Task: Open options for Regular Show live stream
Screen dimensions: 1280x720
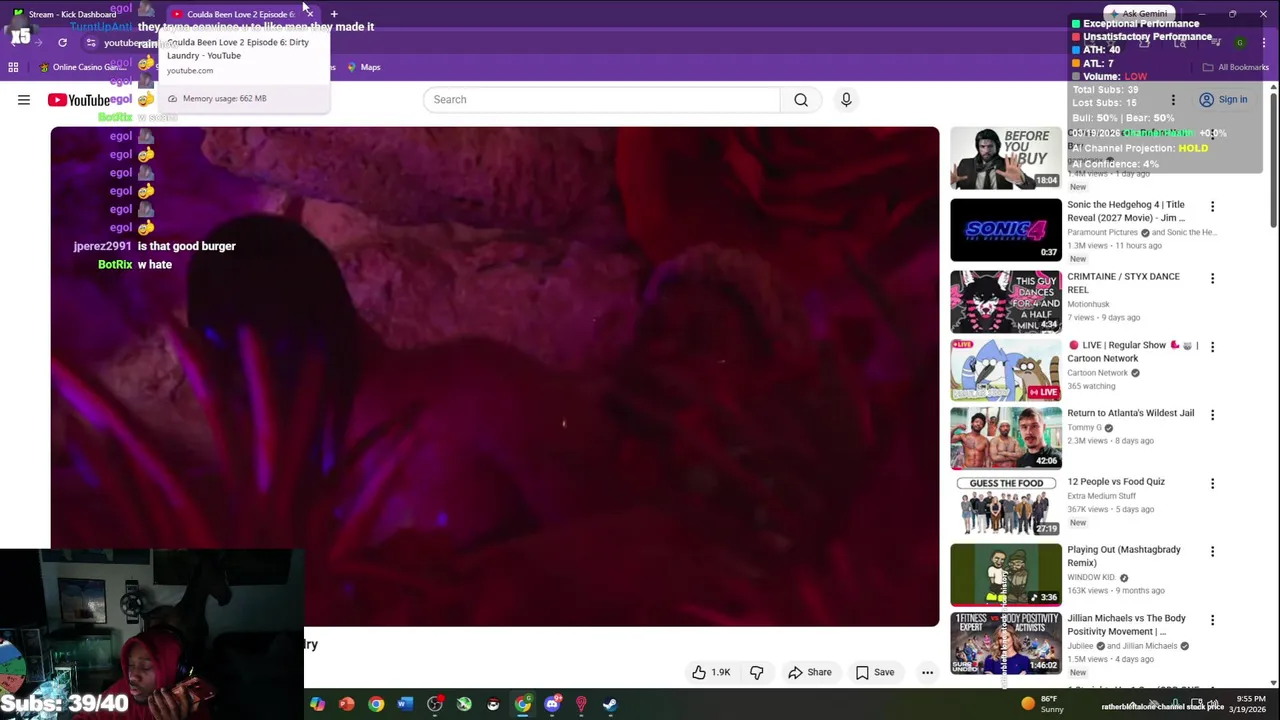Action: pos(1212,347)
